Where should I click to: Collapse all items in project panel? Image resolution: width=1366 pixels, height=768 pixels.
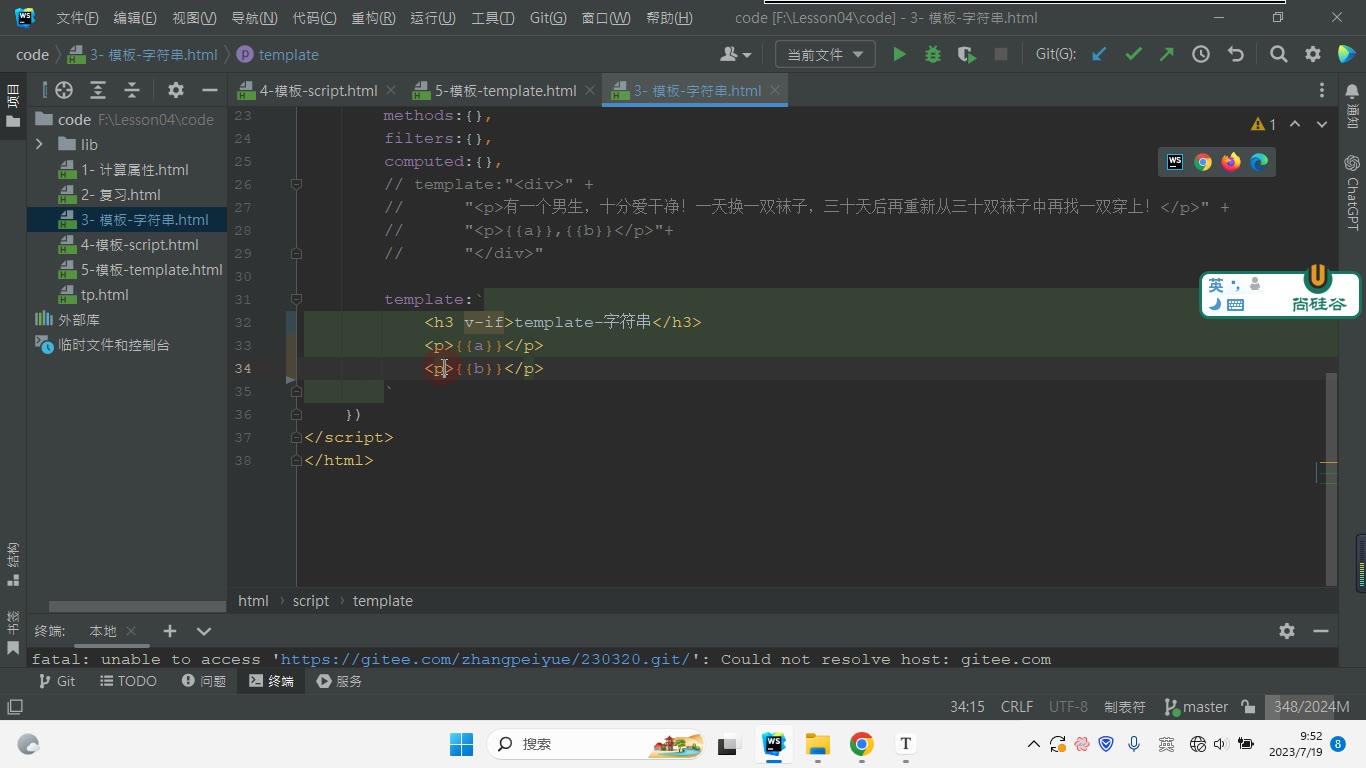coord(131,90)
